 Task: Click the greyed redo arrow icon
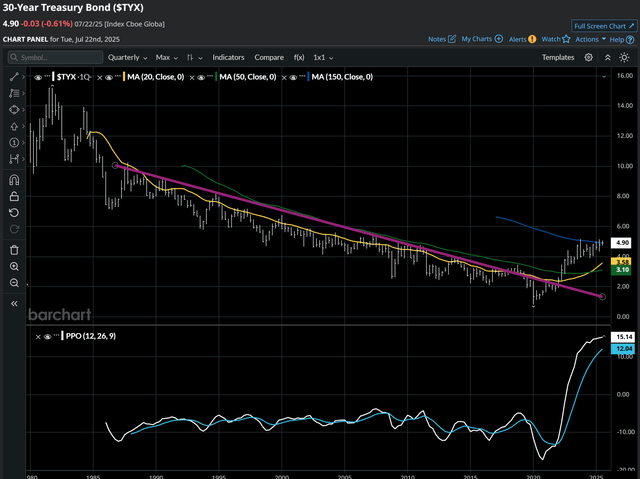(x=14, y=229)
